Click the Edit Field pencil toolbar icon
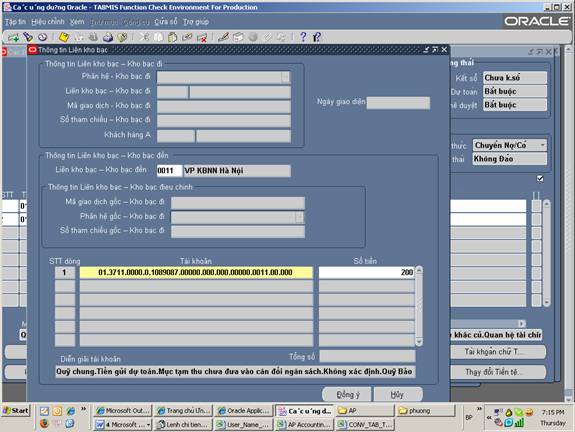Image resolution: width=575 pixels, height=432 pixels. (x=223, y=37)
